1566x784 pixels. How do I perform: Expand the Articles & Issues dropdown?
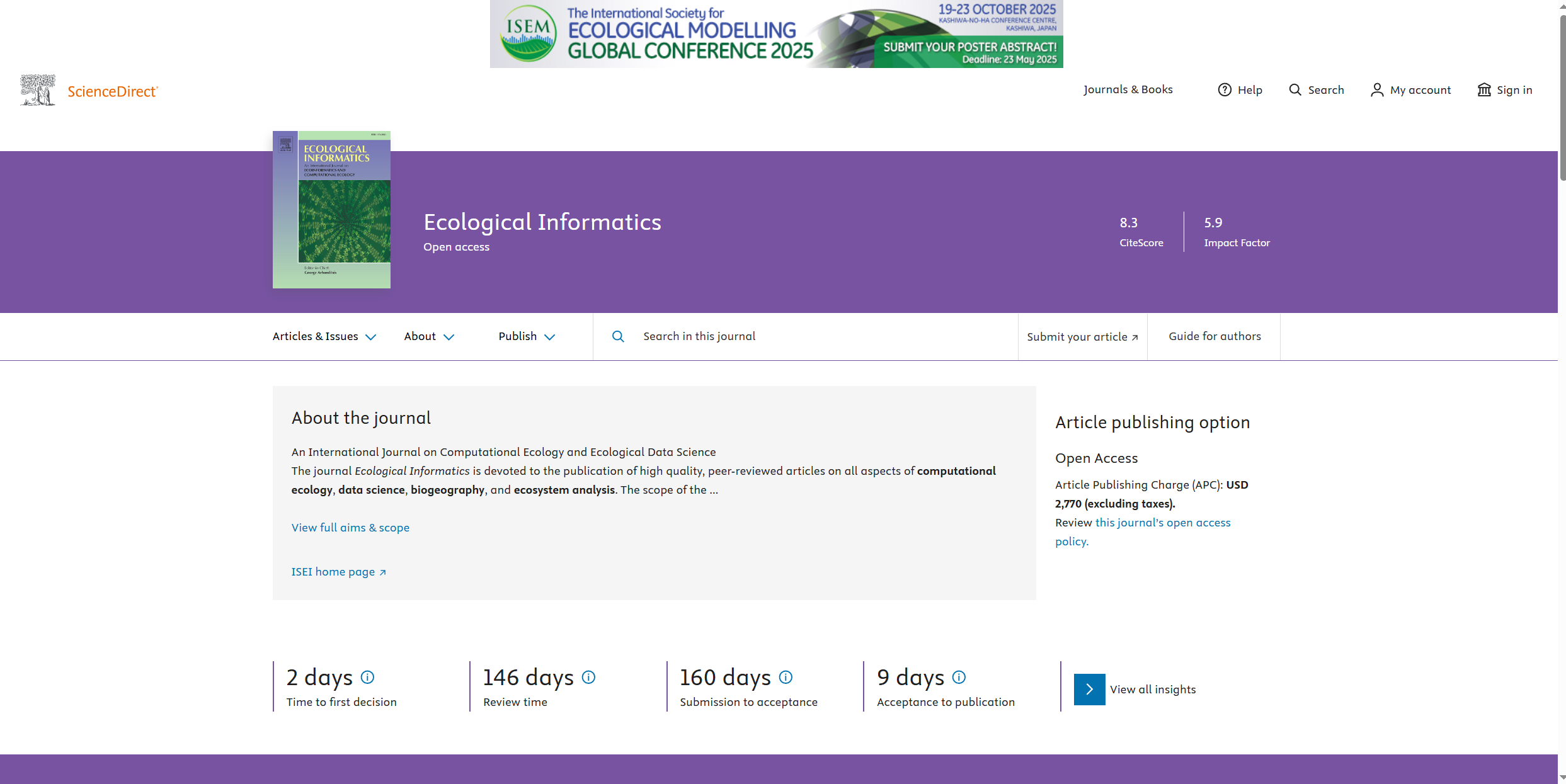point(324,336)
